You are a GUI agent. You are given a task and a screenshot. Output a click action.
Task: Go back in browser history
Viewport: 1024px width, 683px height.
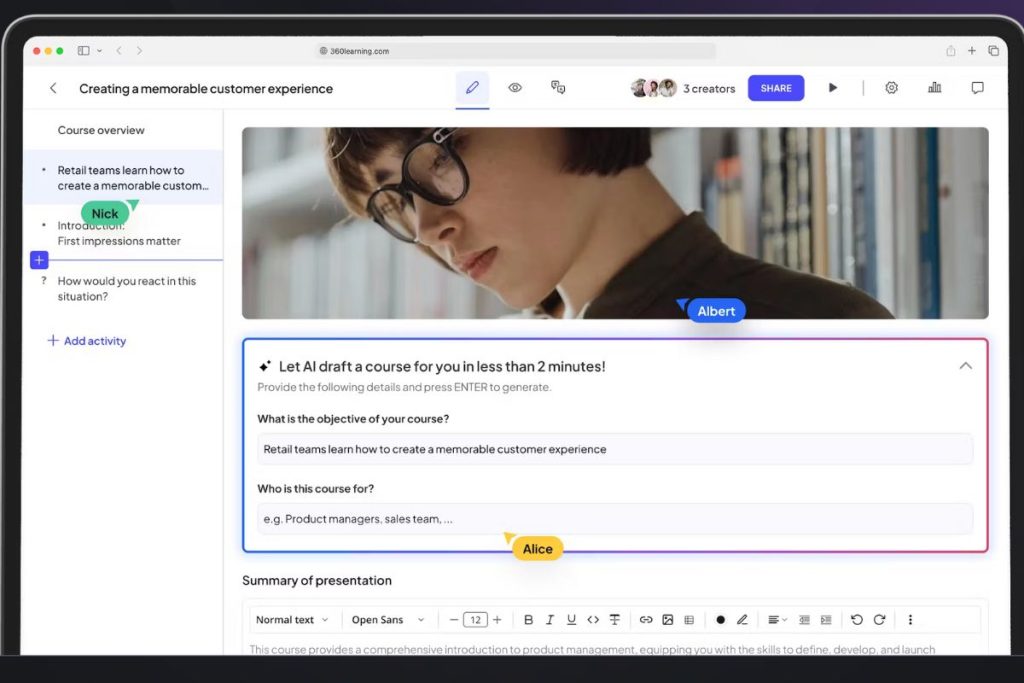119,50
